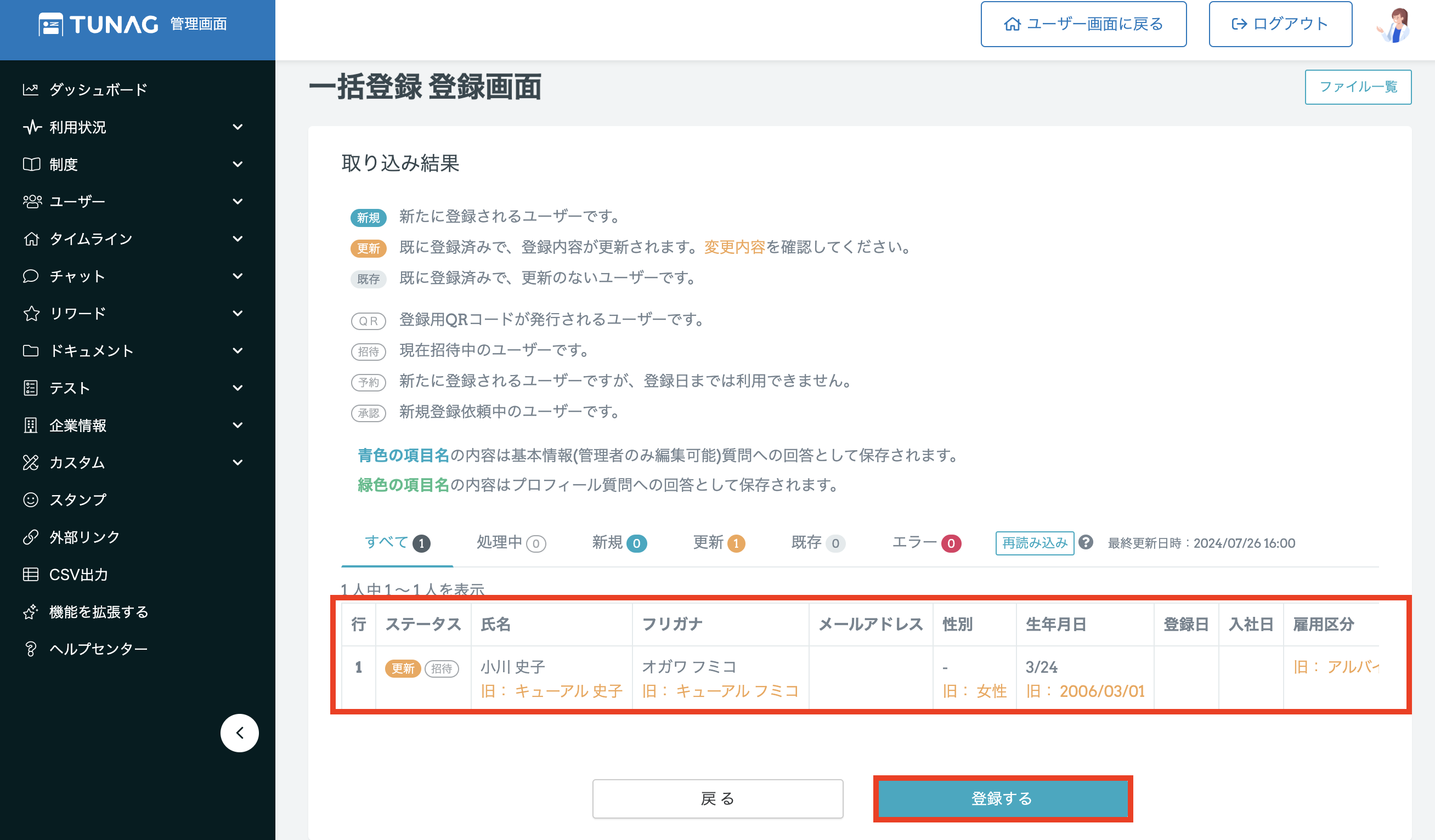The image size is (1435, 840).
Task: Click the ドキュメント folder icon
Action: click(x=31, y=350)
